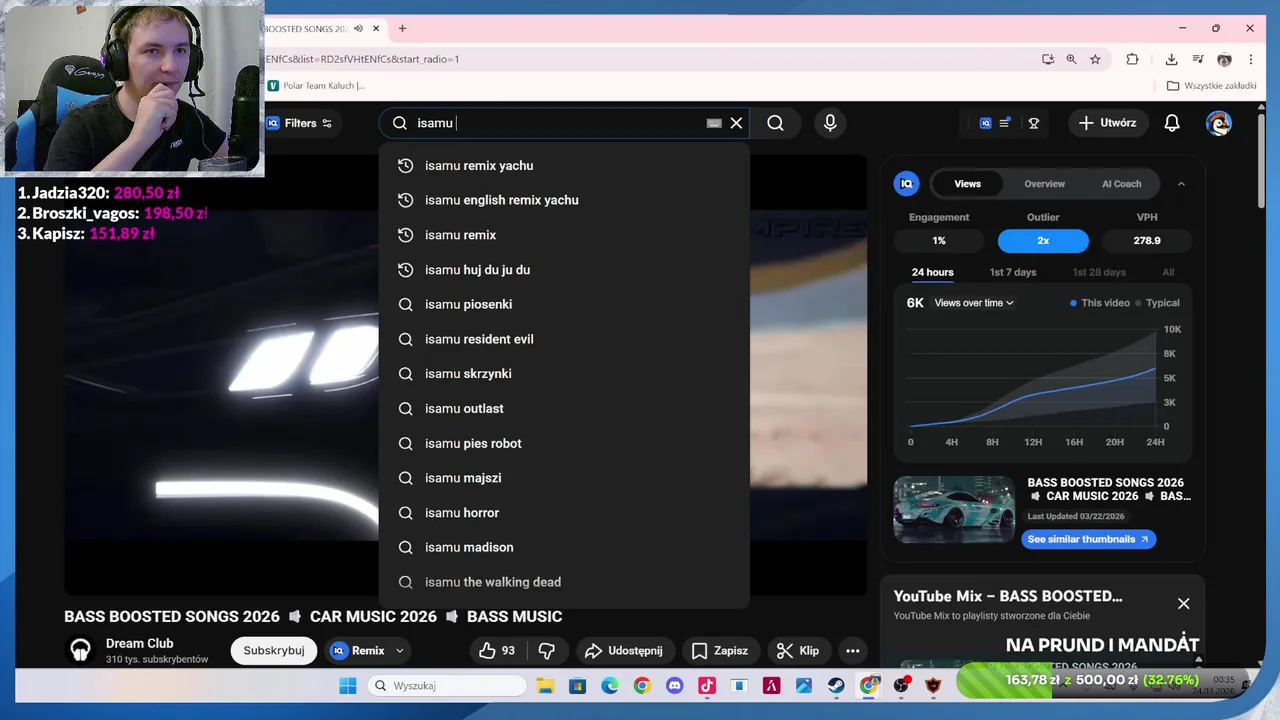Pick suggestion isamu remix yachu
Screen dimensions: 1280x720
[564, 166]
